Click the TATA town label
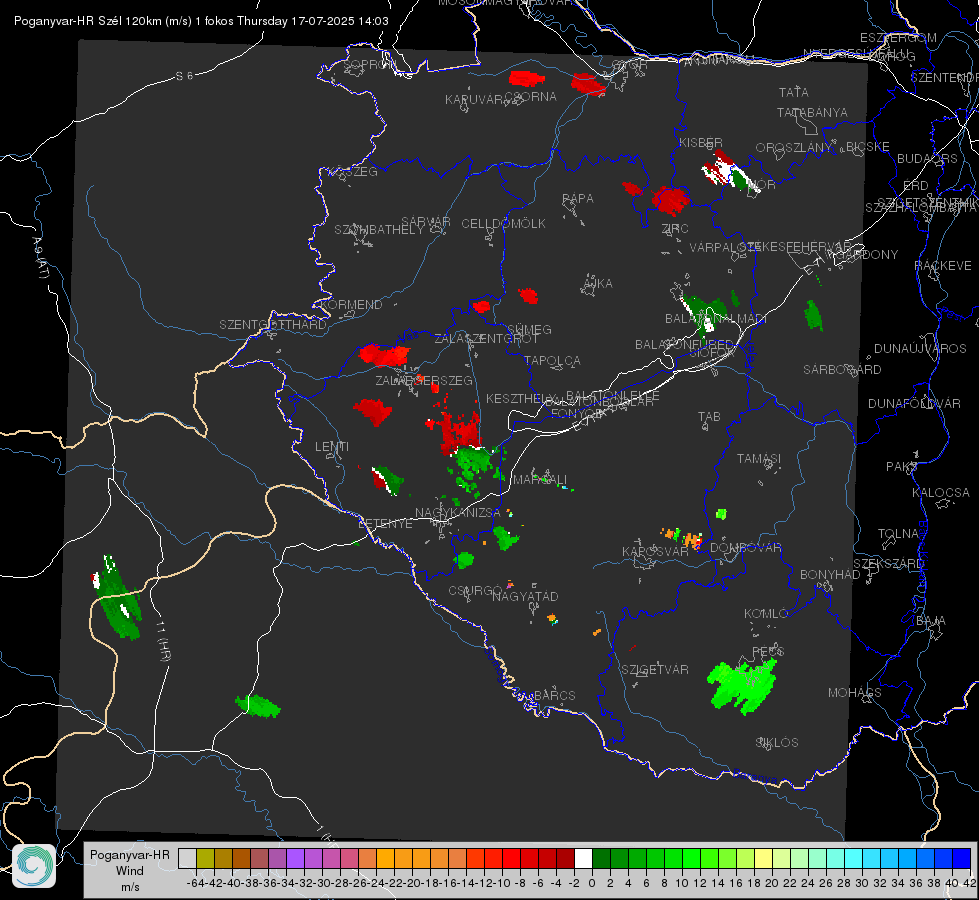979x900 pixels. 794,92
